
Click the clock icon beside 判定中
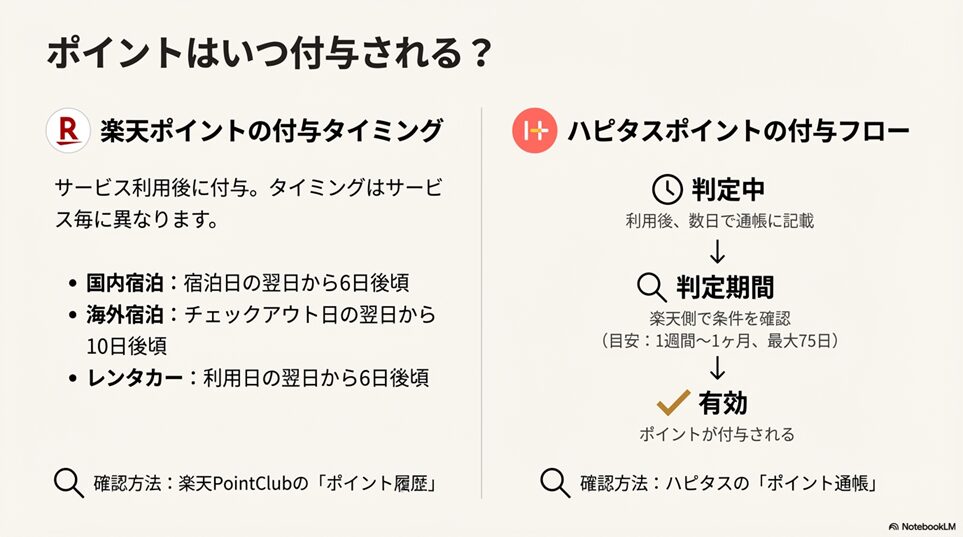coord(666,189)
